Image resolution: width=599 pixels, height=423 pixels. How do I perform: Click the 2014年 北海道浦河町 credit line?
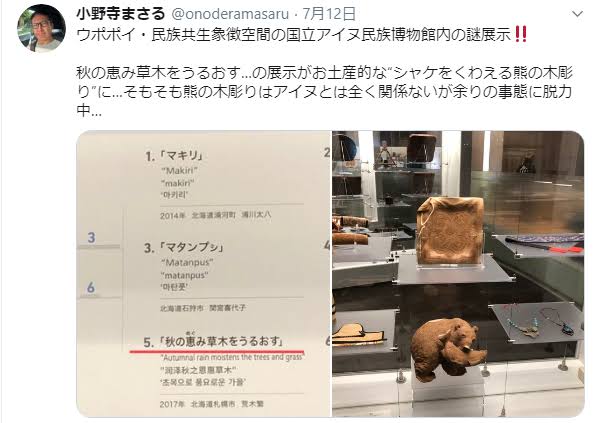(x=216, y=215)
